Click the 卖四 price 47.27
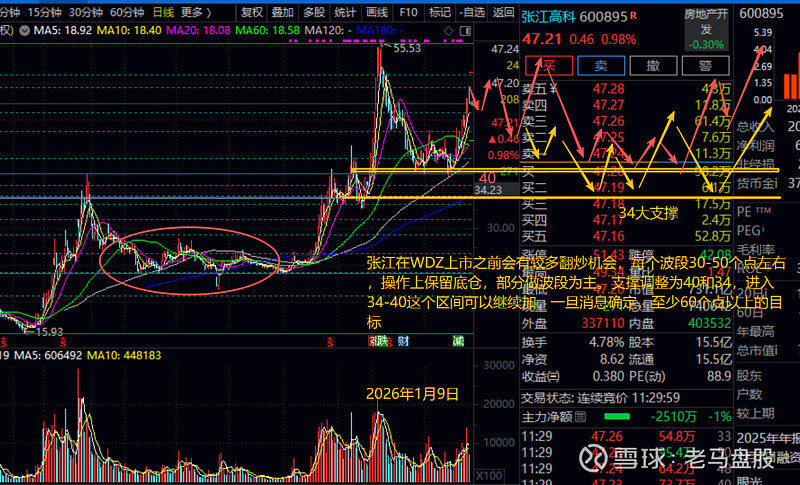This screenshot has width=800, height=485. click(609, 105)
